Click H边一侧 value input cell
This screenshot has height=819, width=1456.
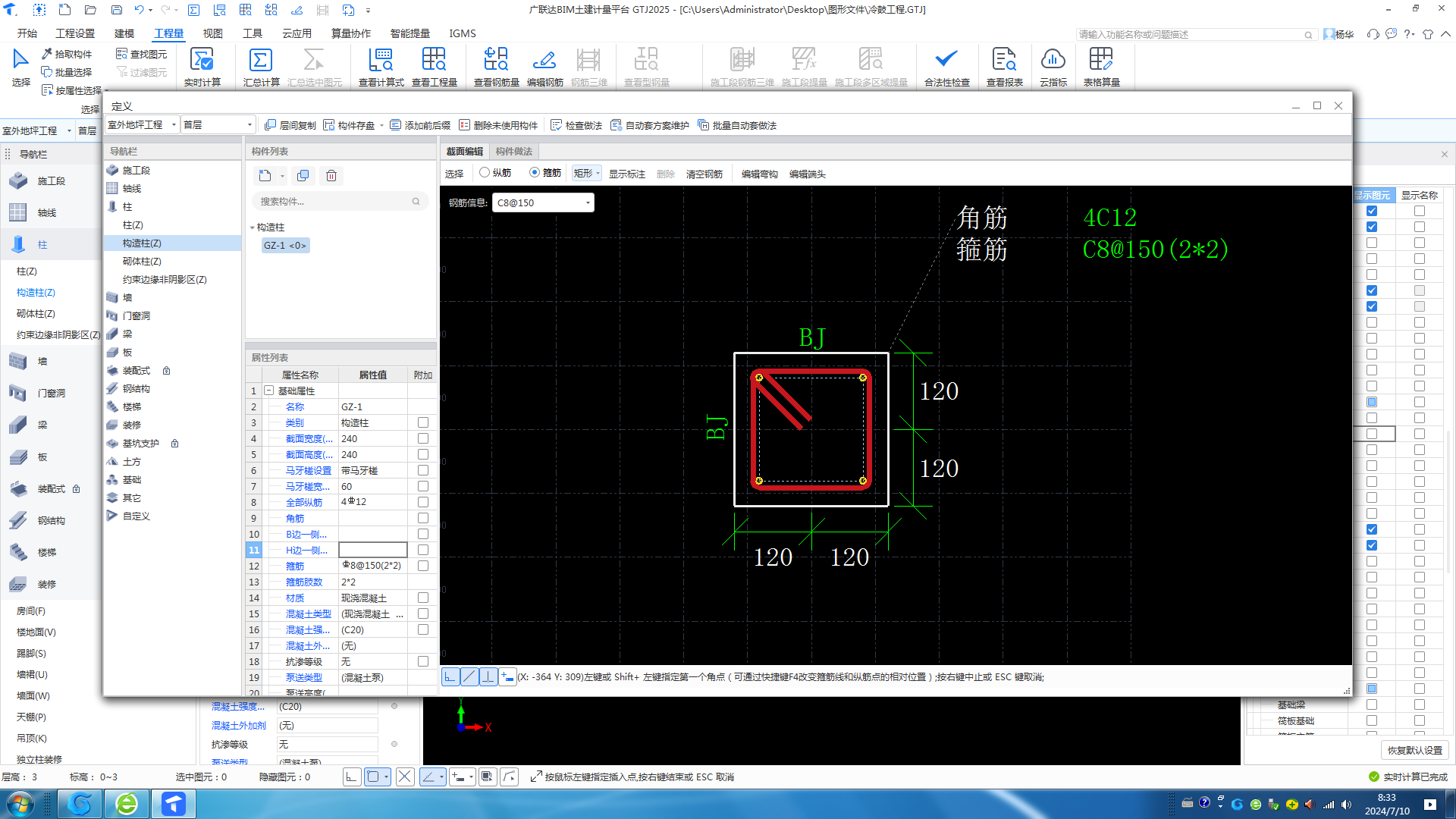tap(373, 550)
